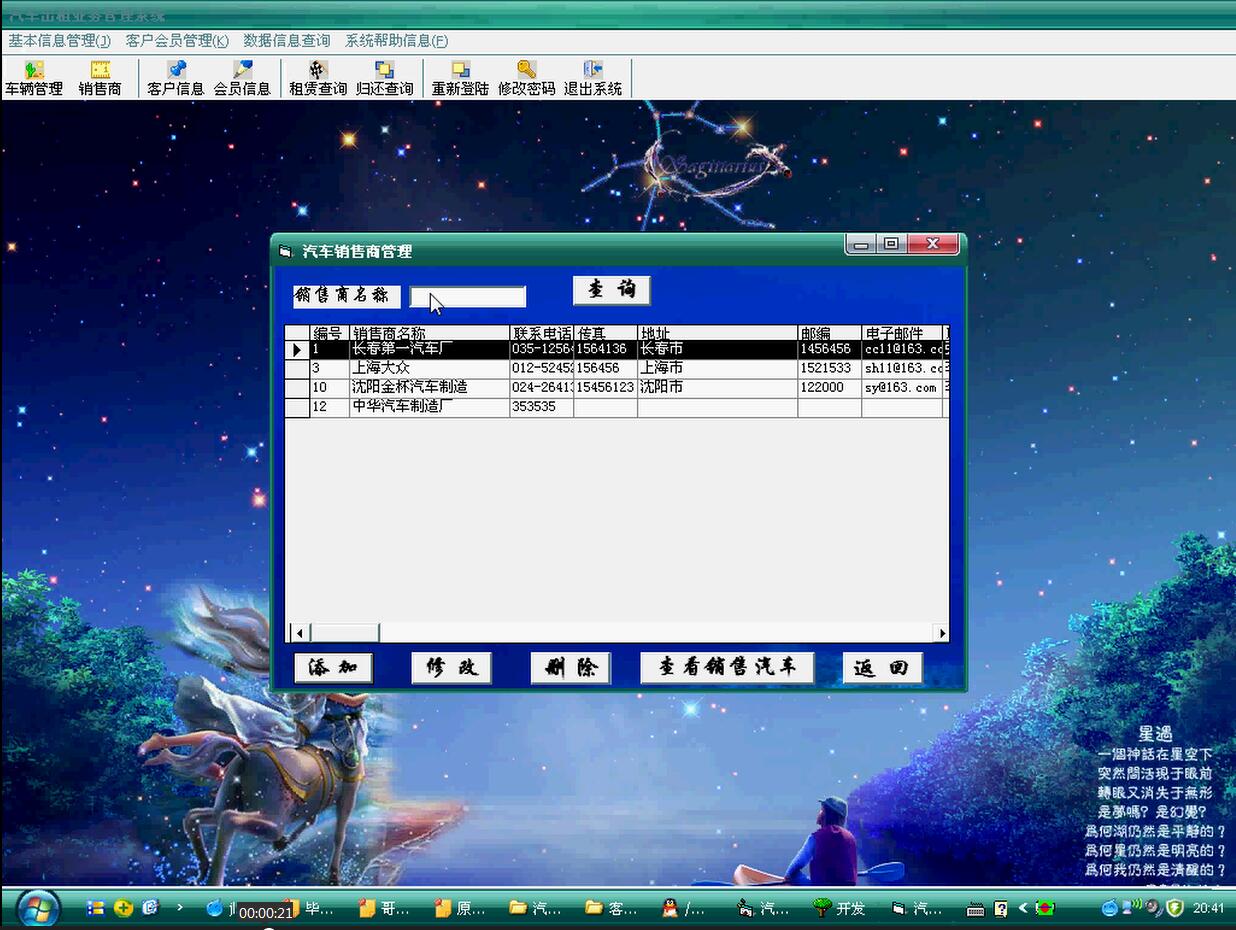Click the fax cell 15456123
Image resolution: width=1236 pixels, height=930 pixels.
(605, 388)
